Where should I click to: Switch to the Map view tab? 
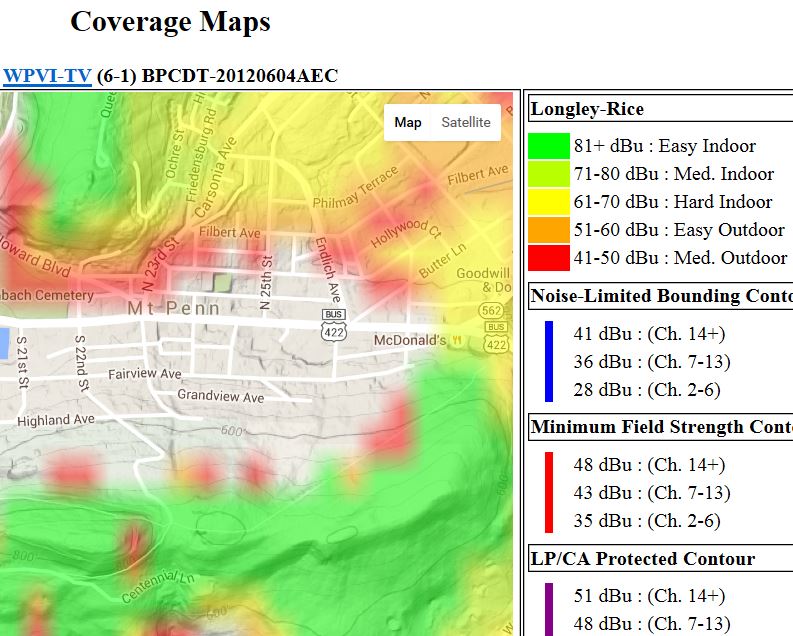(x=408, y=122)
